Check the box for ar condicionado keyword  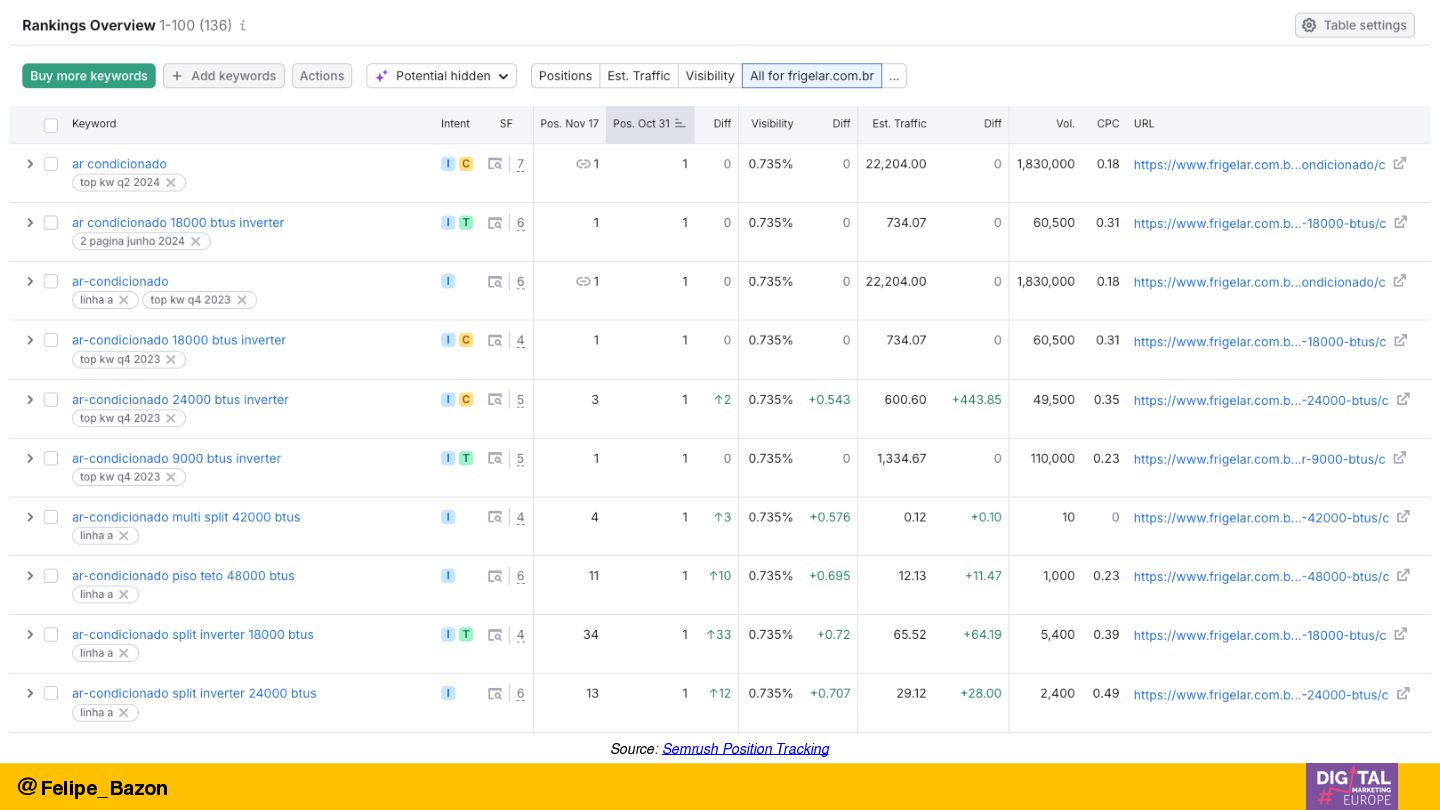coord(51,164)
